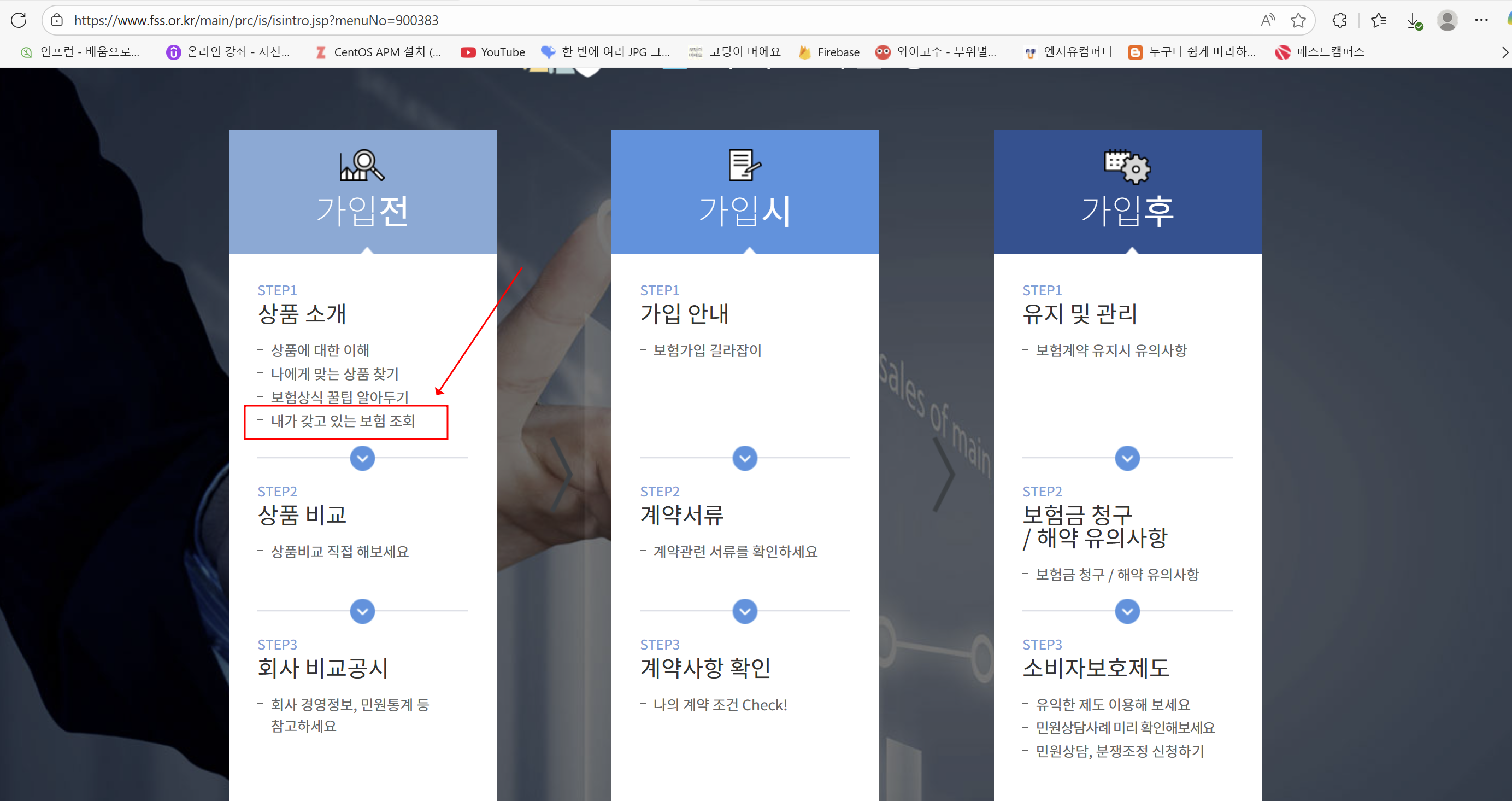The width and height of the screenshot is (1512, 801).
Task: Open the browser Settings and more menu
Action: [1481, 20]
